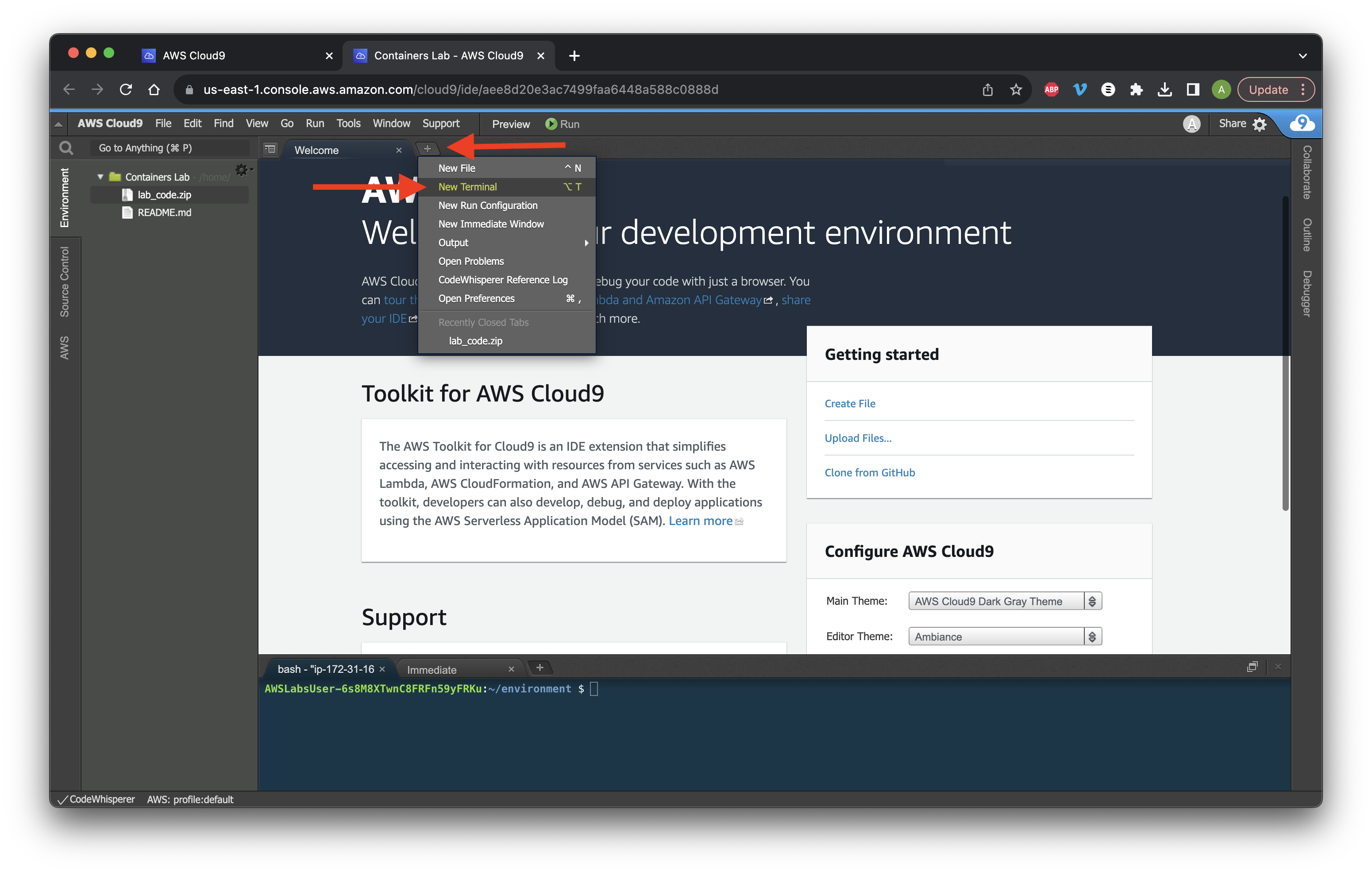Click plus button beside Welcome tab
The image size is (1372, 873).
428,149
